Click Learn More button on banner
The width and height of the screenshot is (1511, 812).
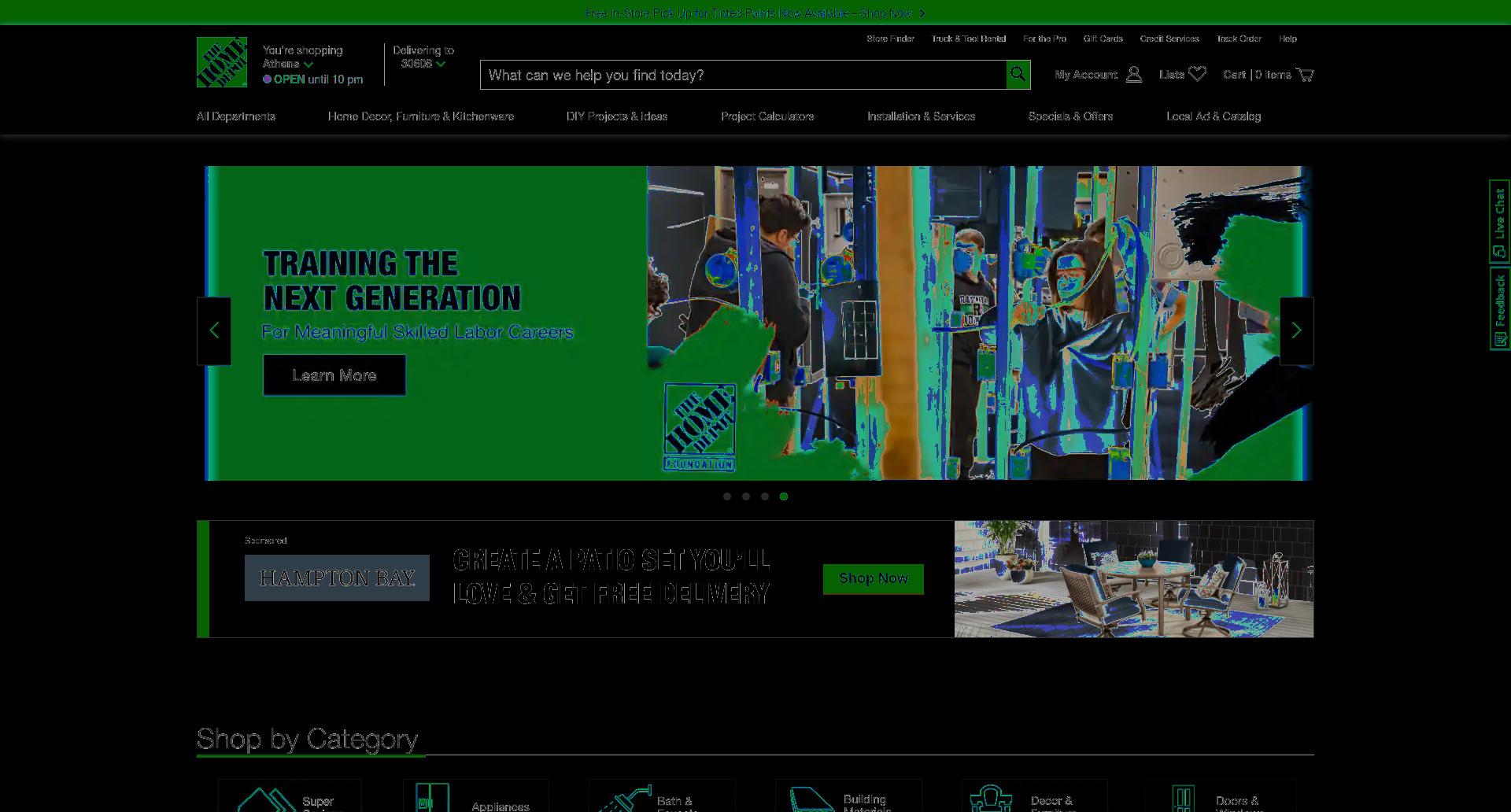tap(334, 375)
